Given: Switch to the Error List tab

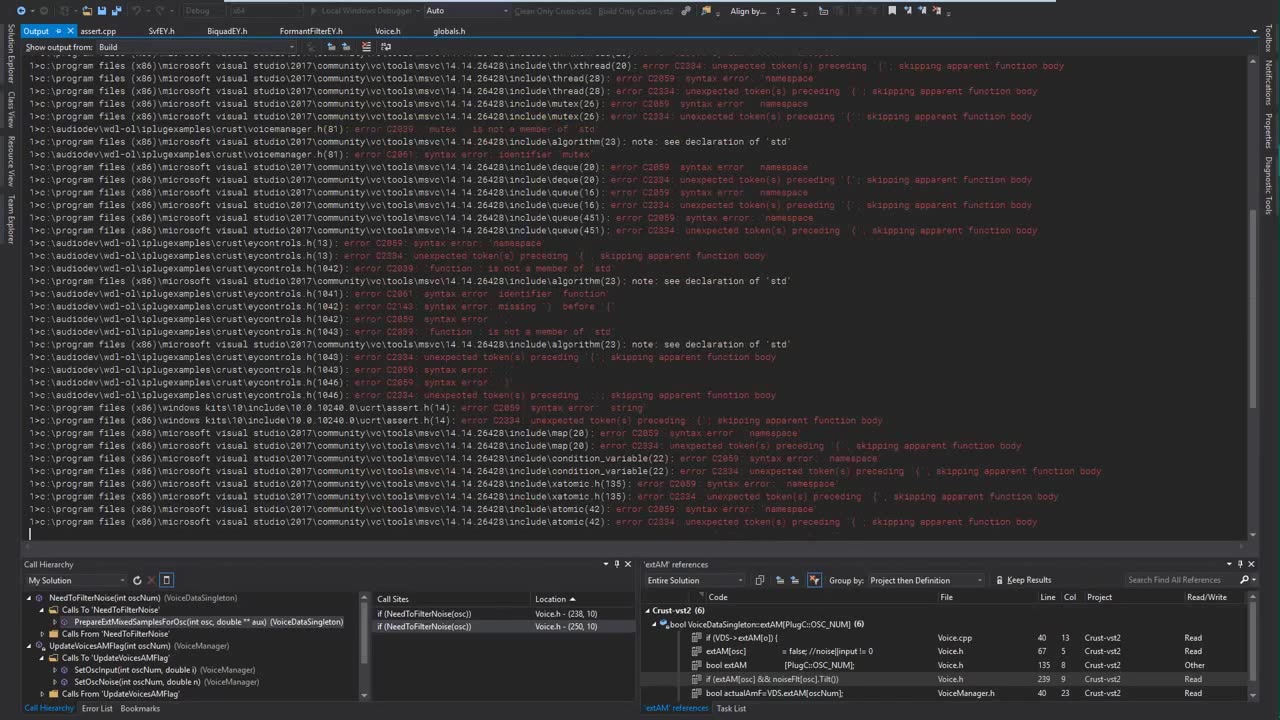Looking at the screenshot, I should tap(97, 708).
